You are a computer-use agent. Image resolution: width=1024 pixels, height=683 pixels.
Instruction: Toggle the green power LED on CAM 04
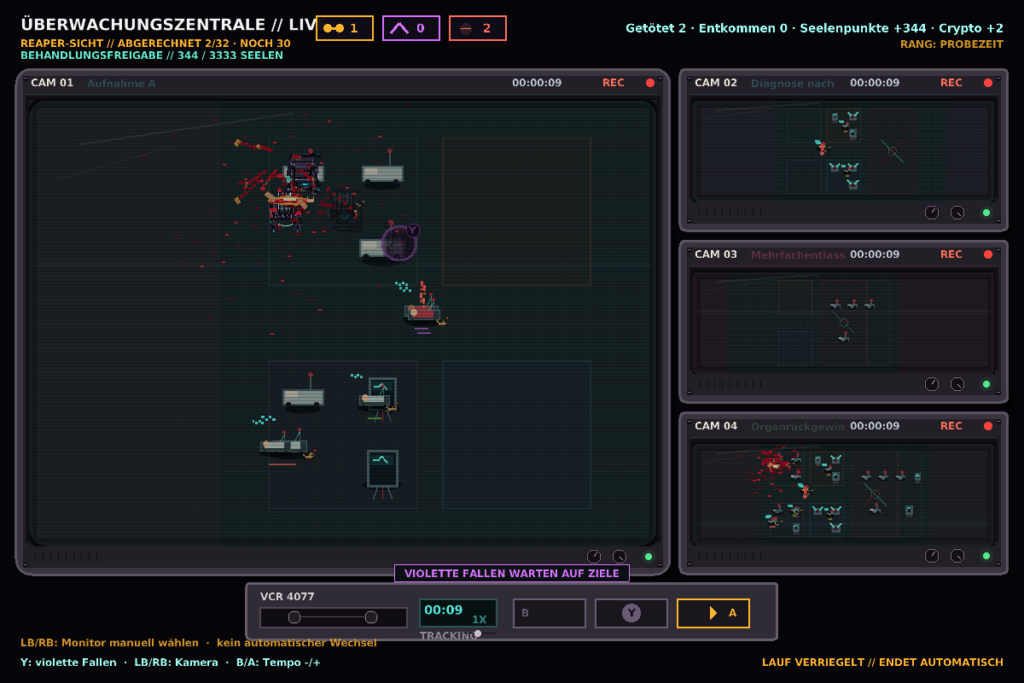point(987,556)
